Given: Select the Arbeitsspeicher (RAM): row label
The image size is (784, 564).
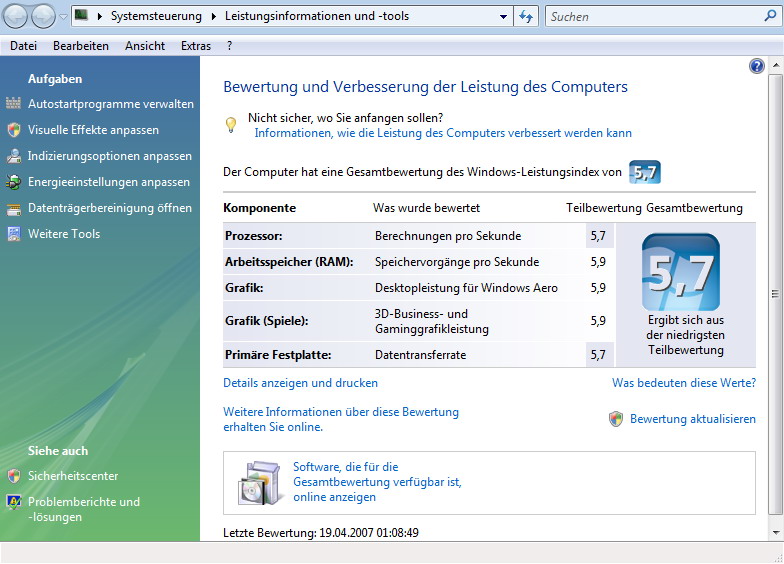Looking at the screenshot, I should tap(289, 262).
